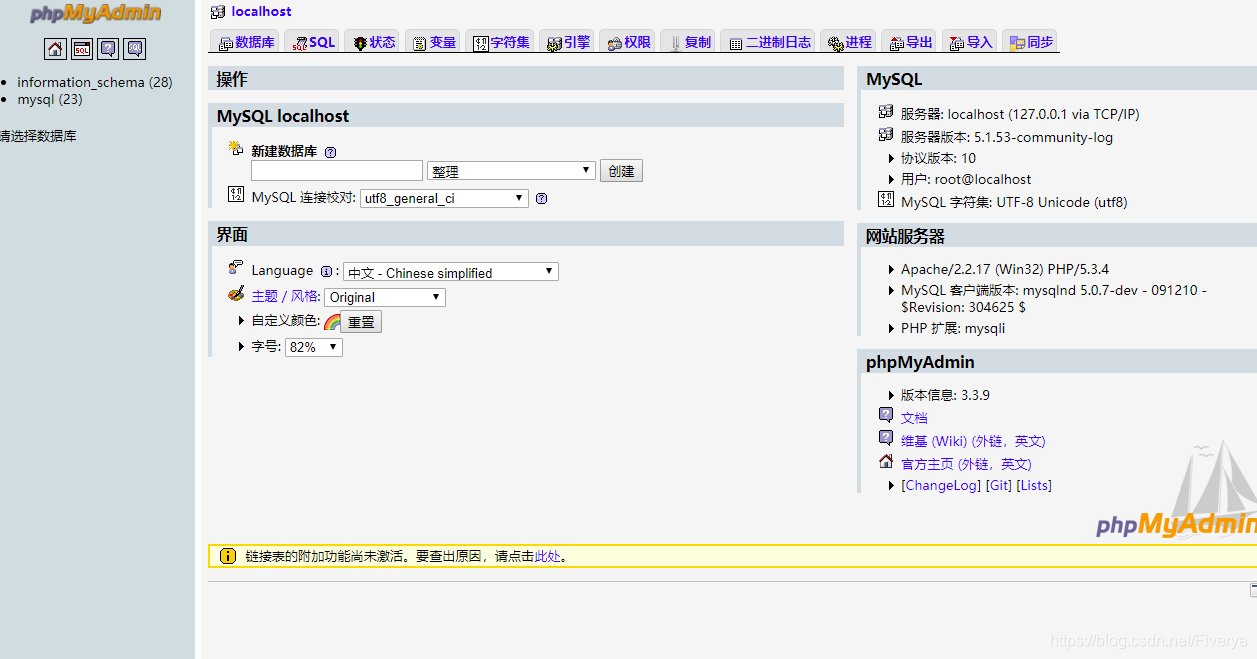Click the documentation icon next to 文档
Image resolution: width=1257 pixels, height=659 pixels.
tap(886, 415)
